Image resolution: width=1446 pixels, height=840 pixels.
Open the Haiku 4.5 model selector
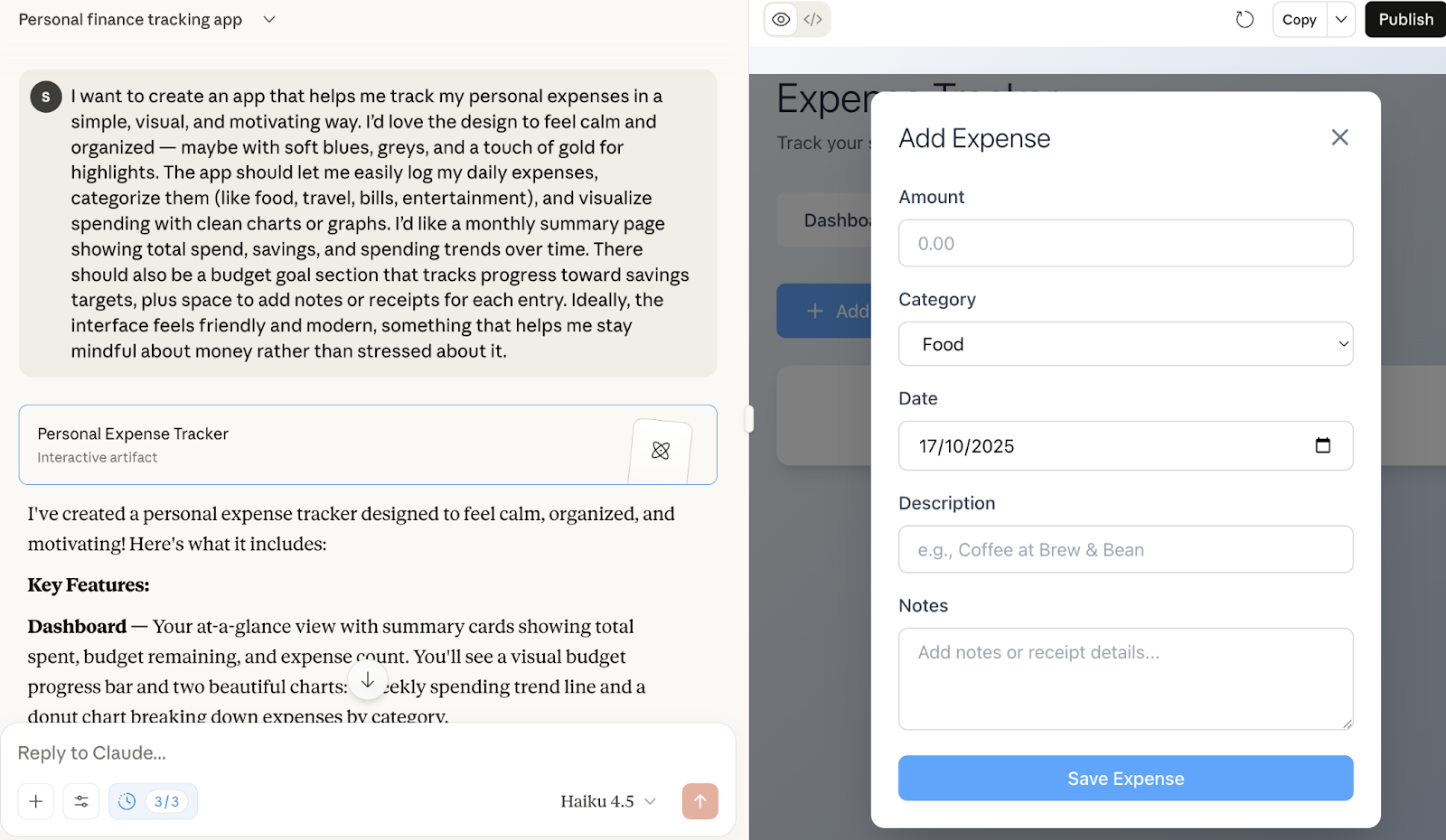point(607,801)
